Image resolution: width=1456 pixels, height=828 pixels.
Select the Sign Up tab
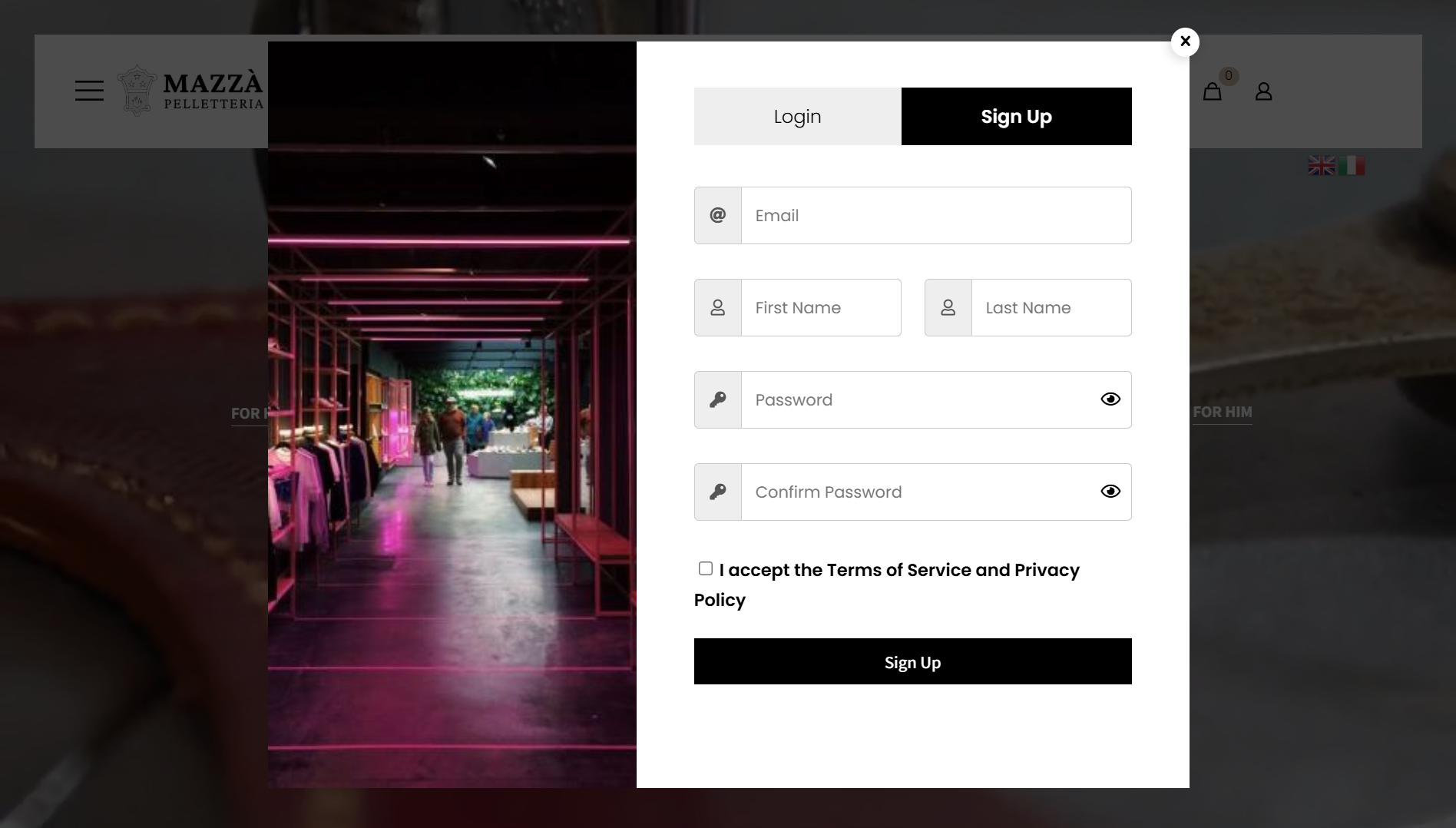[1016, 117]
